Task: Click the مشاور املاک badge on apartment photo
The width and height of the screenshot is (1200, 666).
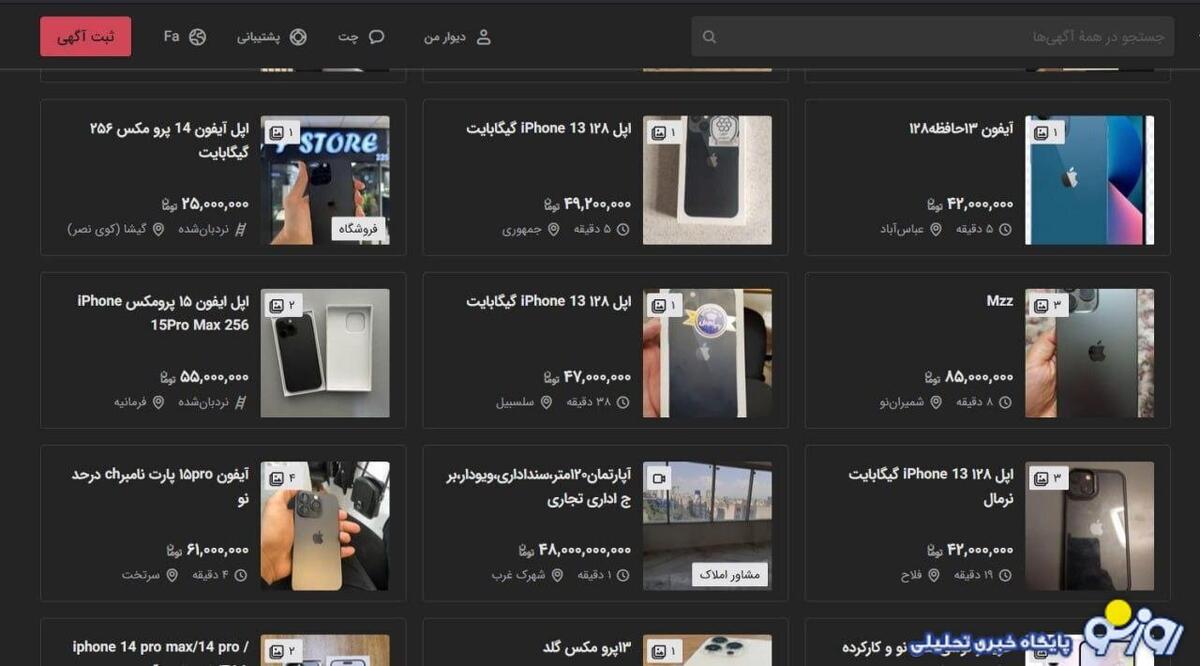Action: coord(730,575)
